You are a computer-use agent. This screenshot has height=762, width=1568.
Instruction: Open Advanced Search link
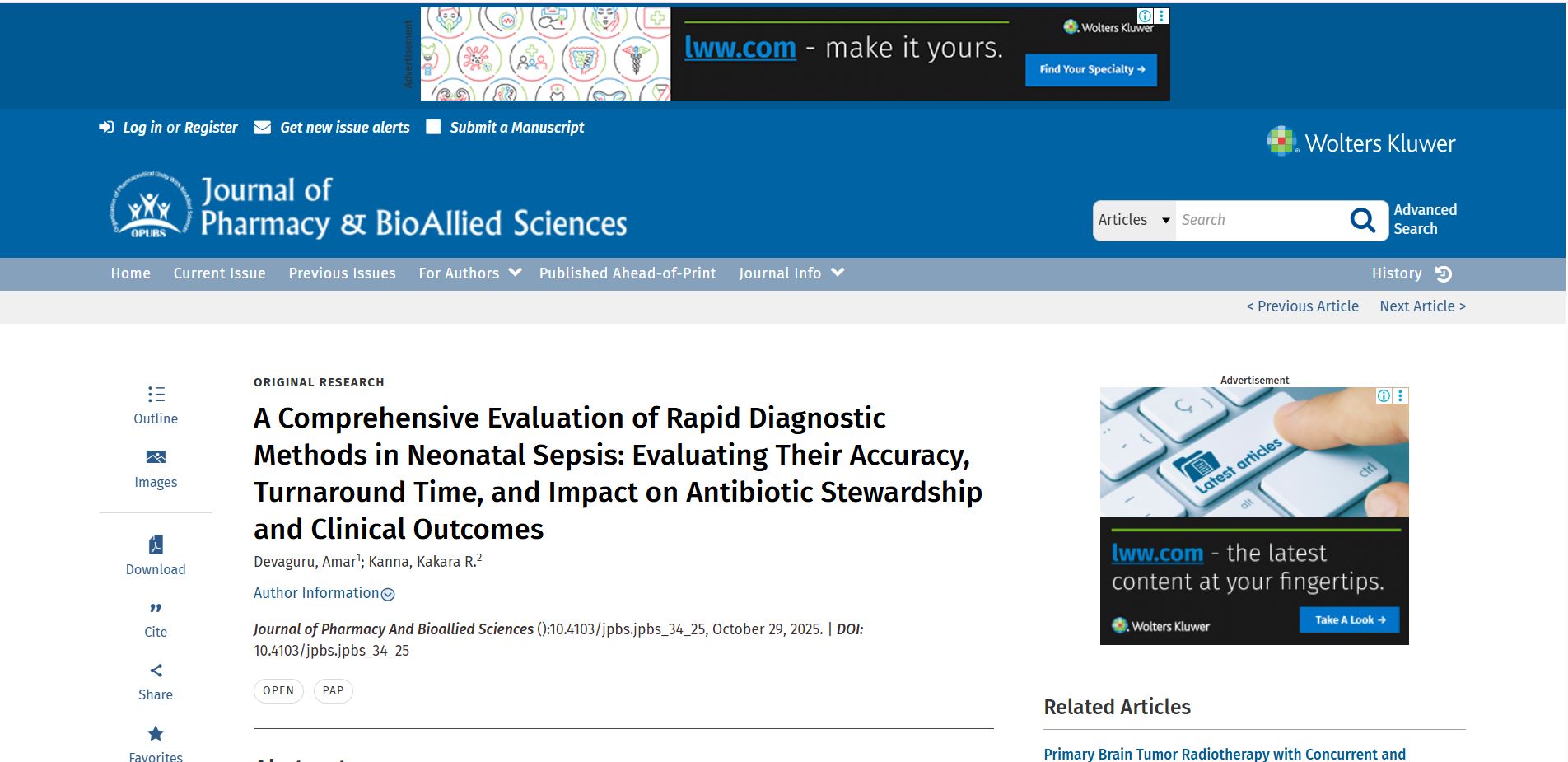(1425, 219)
